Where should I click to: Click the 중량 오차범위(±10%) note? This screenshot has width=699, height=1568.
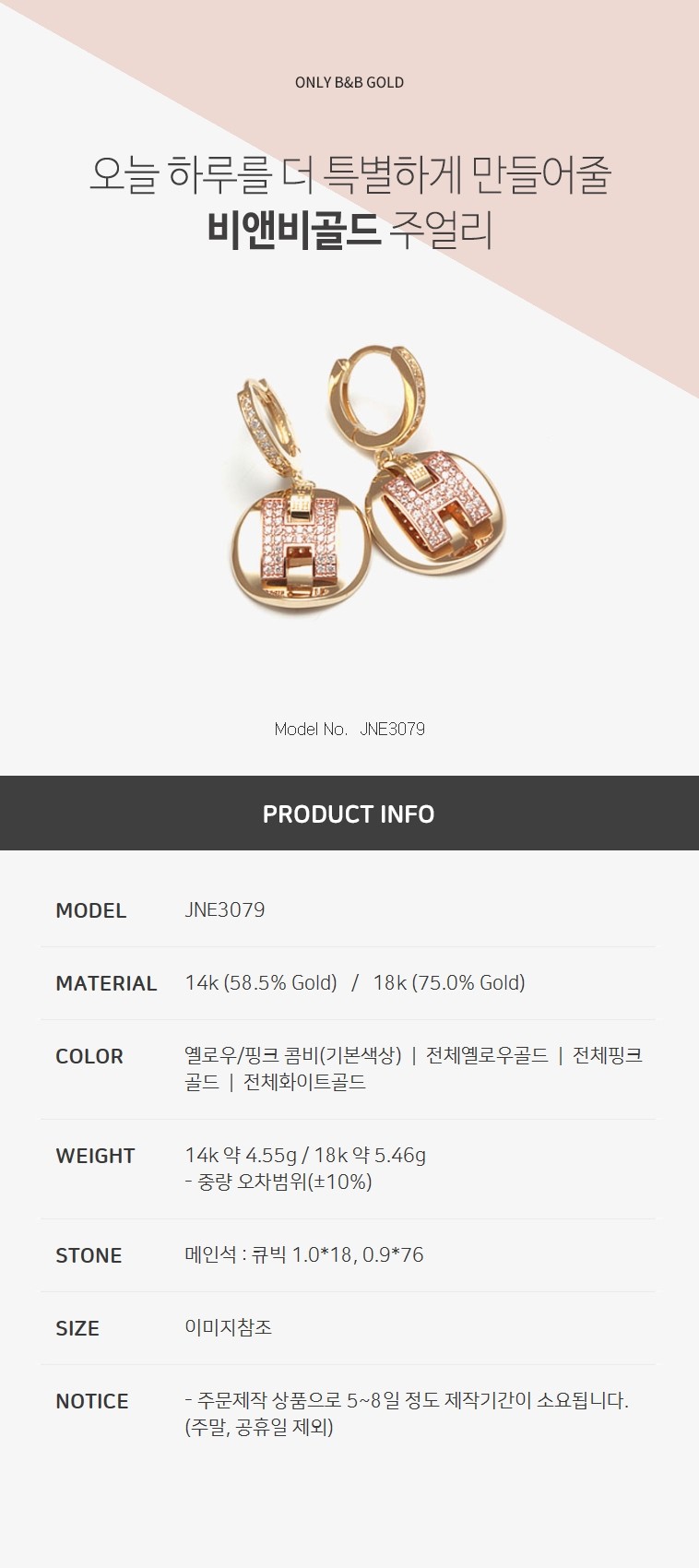[278, 1182]
